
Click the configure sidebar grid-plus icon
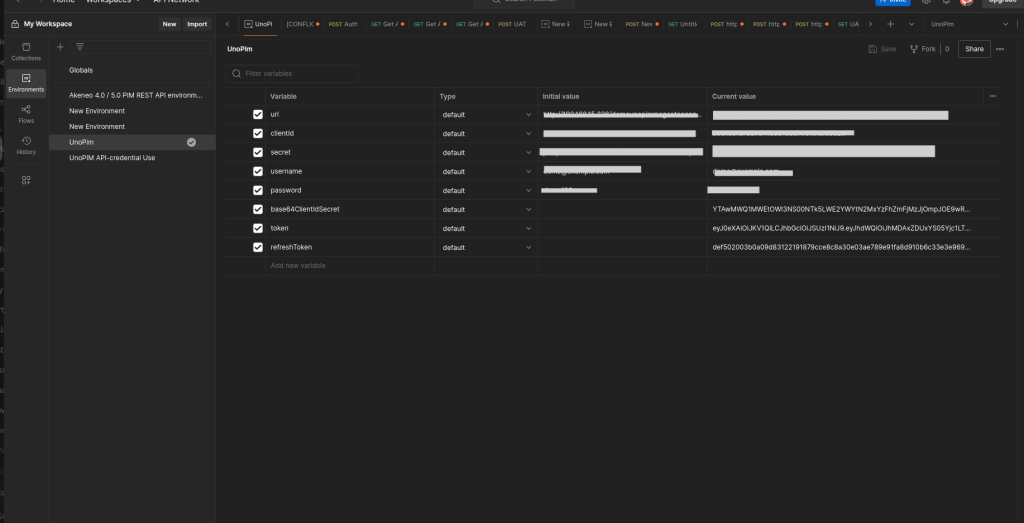pos(26,180)
